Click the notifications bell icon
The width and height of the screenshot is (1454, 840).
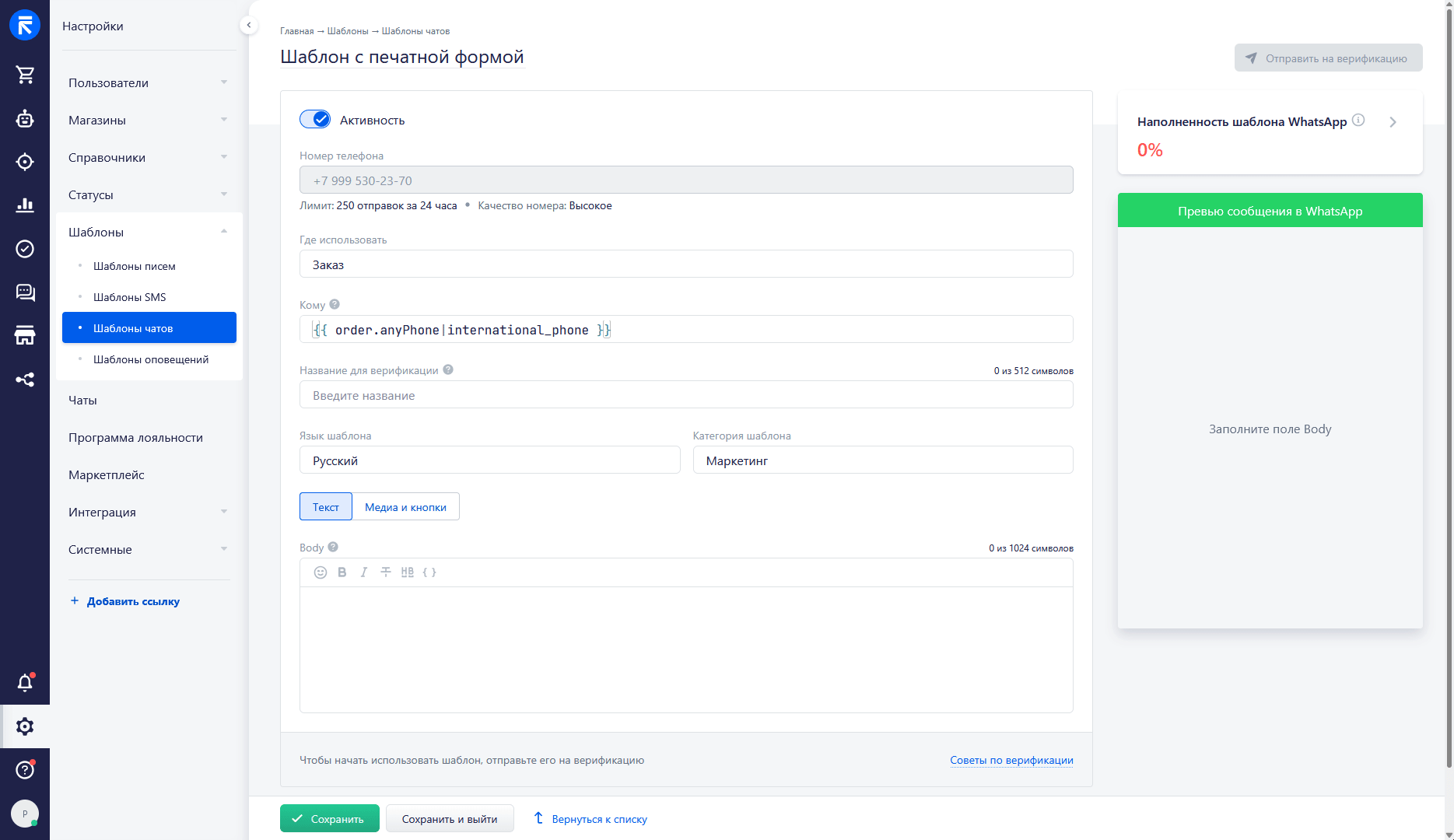point(25,683)
